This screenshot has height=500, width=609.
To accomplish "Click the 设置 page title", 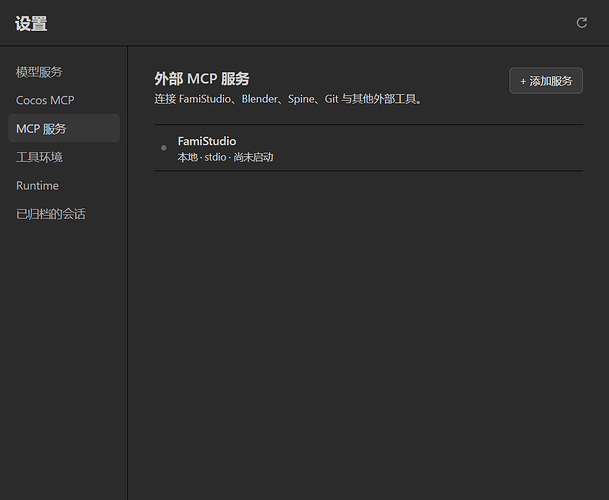I will (x=31, y=23).
